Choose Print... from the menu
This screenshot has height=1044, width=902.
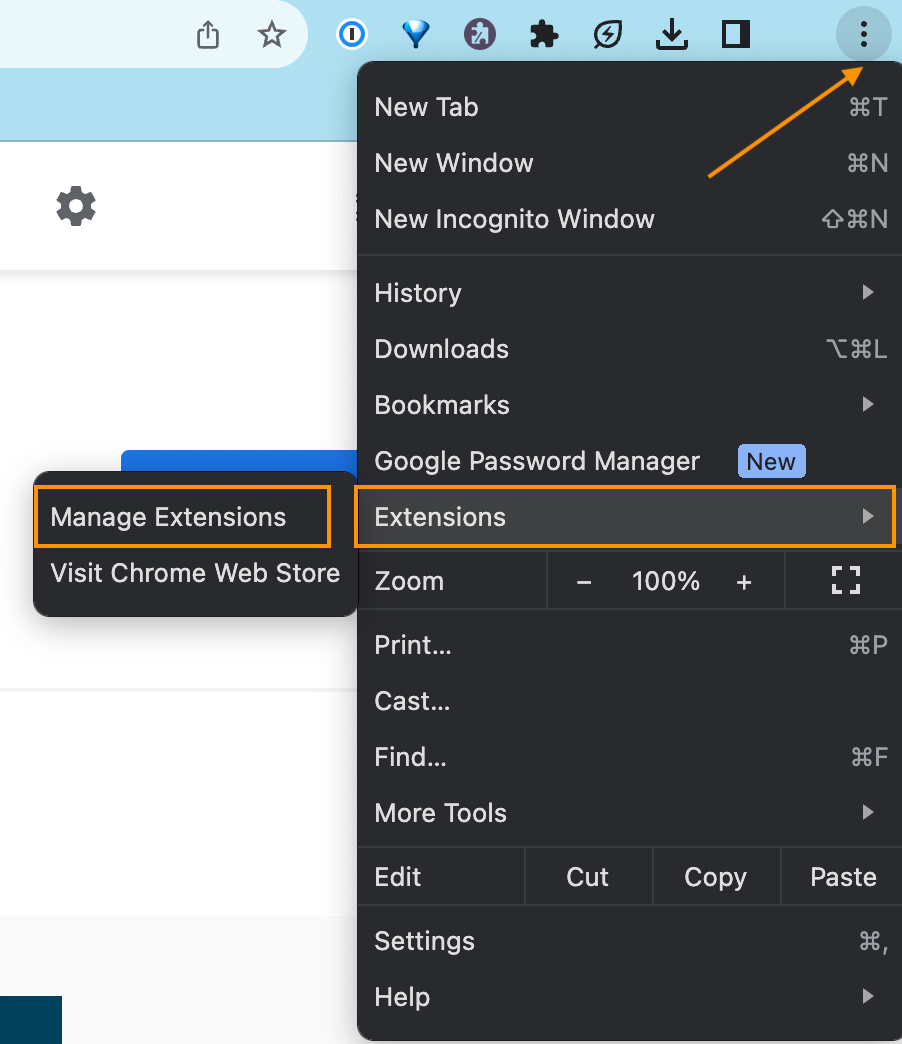tap(630, 645)
